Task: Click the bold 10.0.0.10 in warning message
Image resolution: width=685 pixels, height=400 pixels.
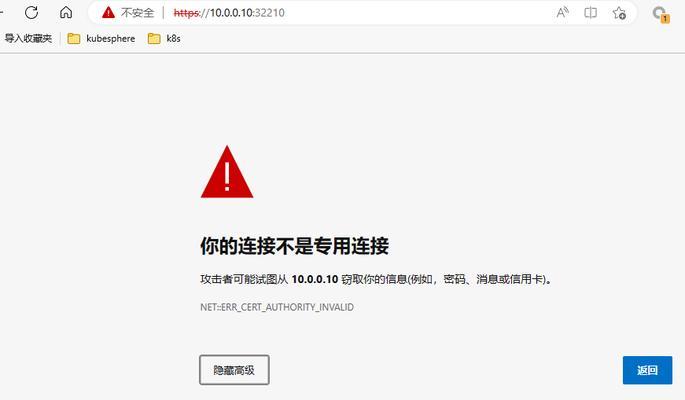Action: coord(315,279)
